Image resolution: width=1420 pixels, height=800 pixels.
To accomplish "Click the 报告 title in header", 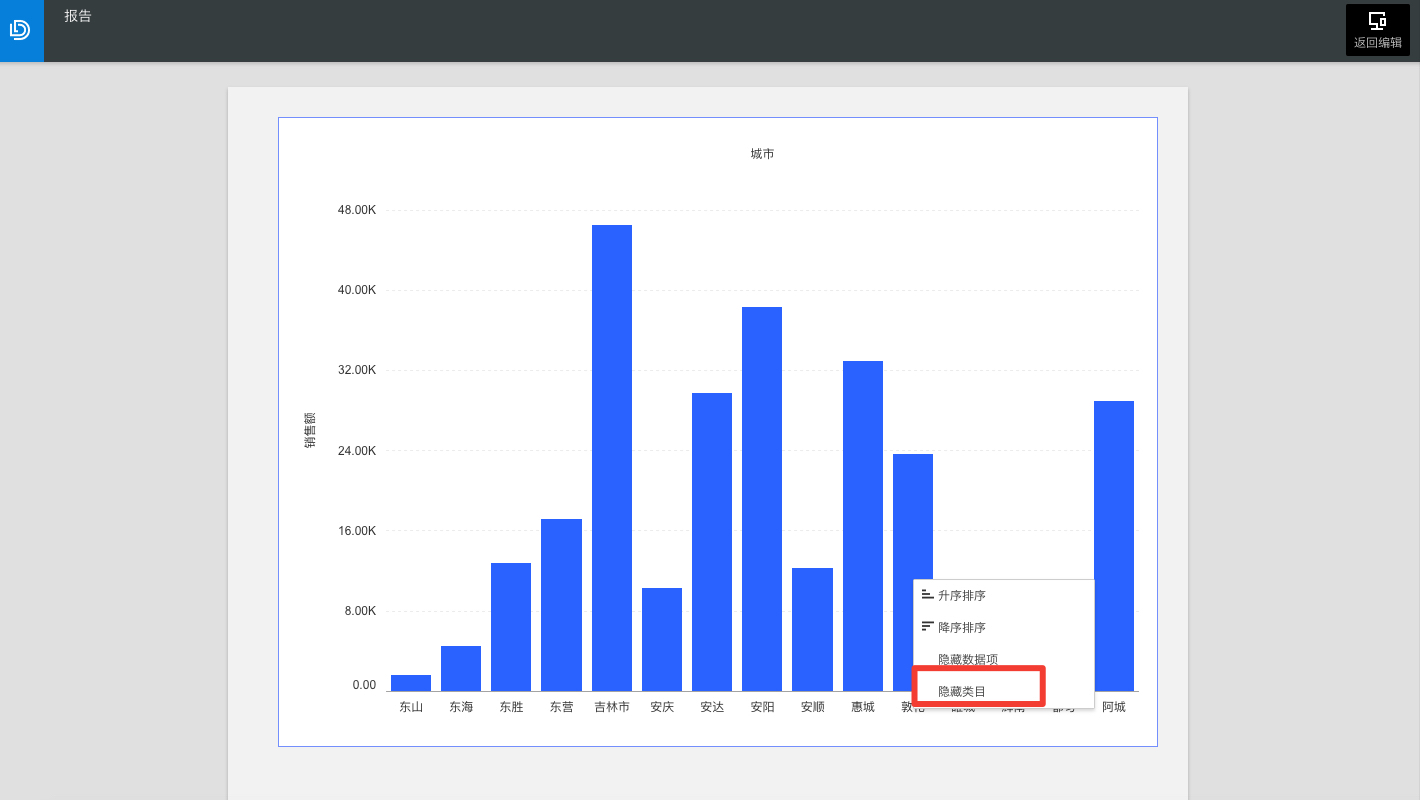I will pos(78,16).
